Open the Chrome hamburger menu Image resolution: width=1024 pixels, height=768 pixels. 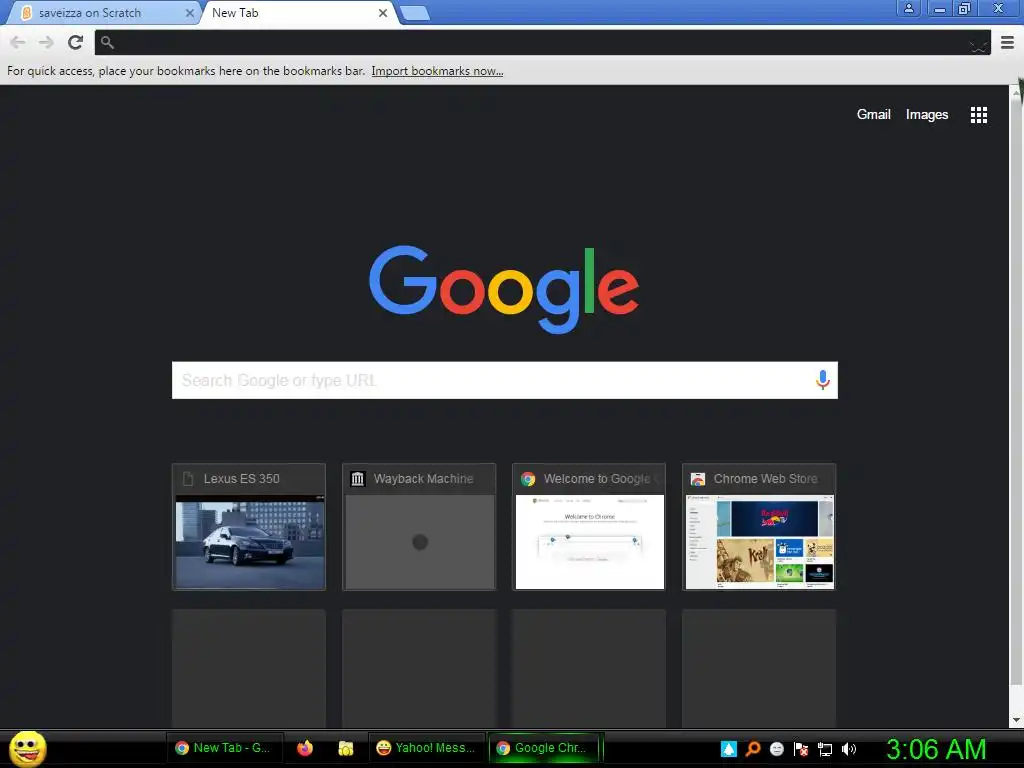1007,42
